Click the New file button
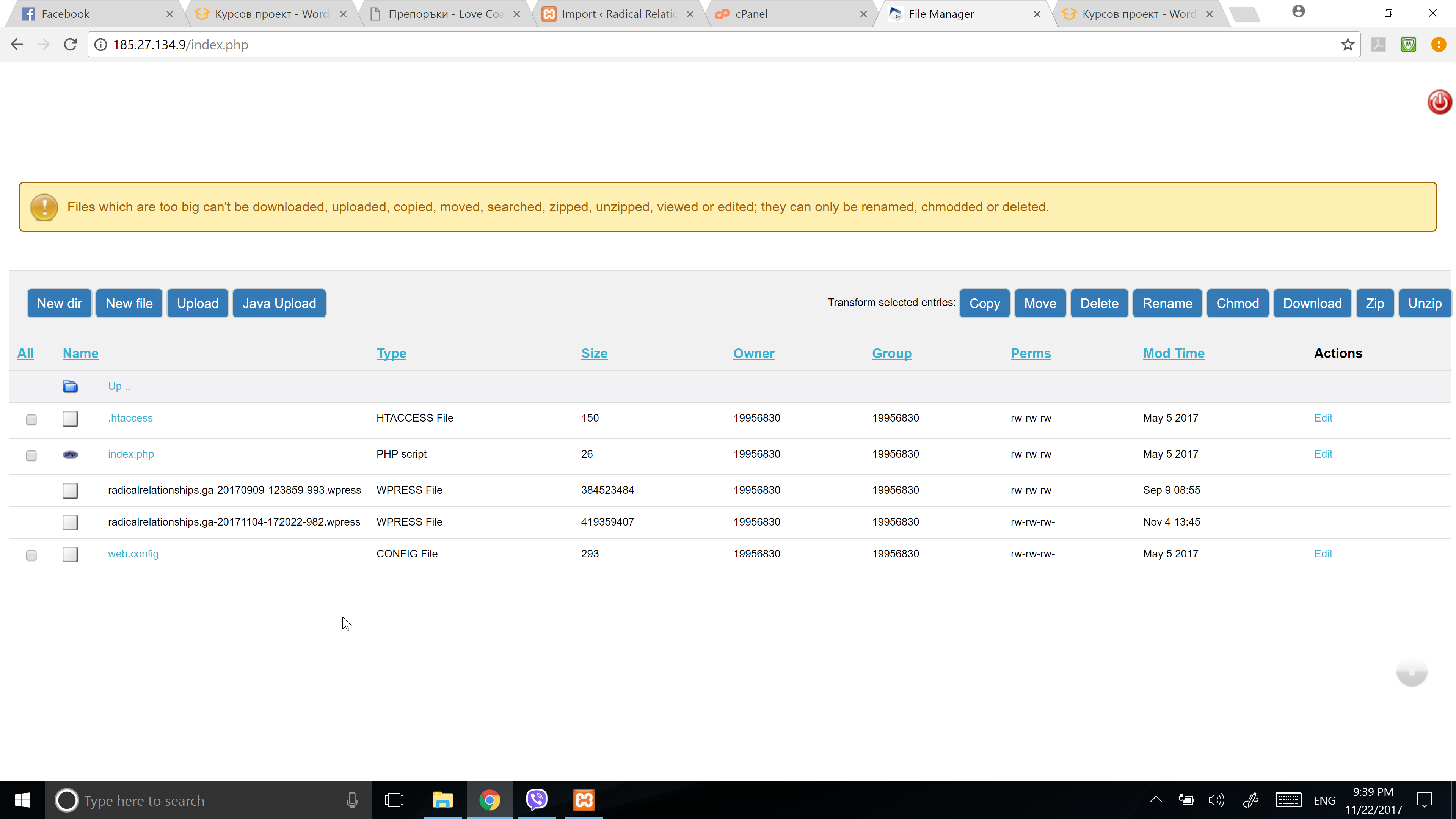Image resolution: width=1456 pixels, height=819 pixels. pos(129,303)
